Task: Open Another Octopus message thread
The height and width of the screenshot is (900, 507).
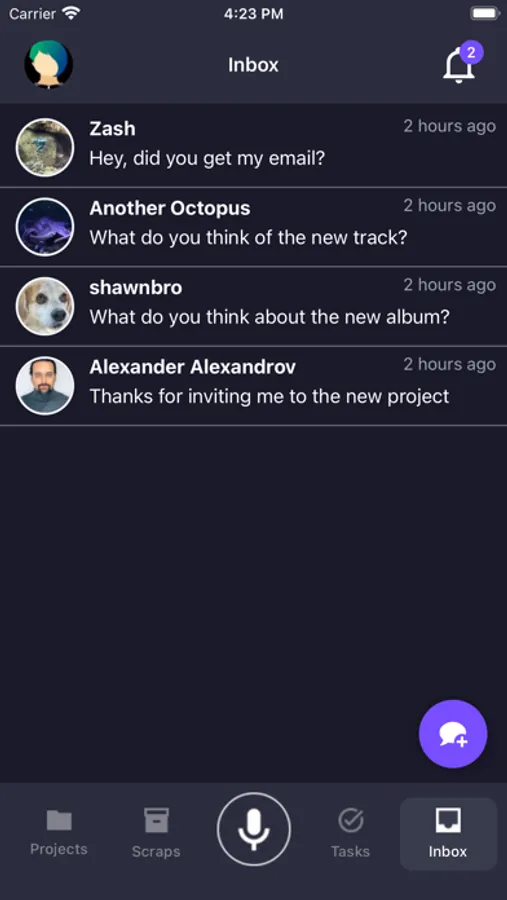Action: pos(253,227)
